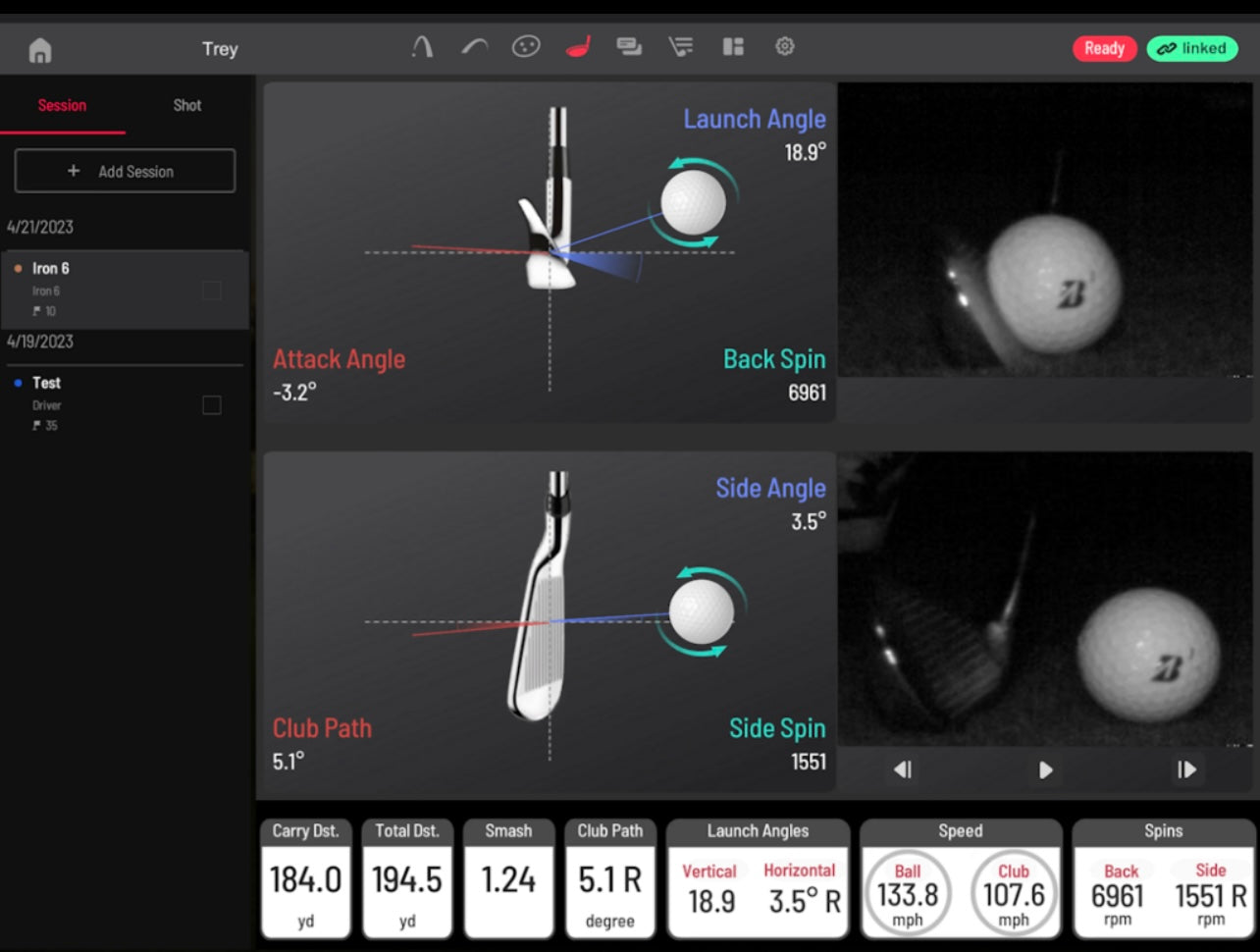
Task: Play the impact video
Action: (1045, 770)
